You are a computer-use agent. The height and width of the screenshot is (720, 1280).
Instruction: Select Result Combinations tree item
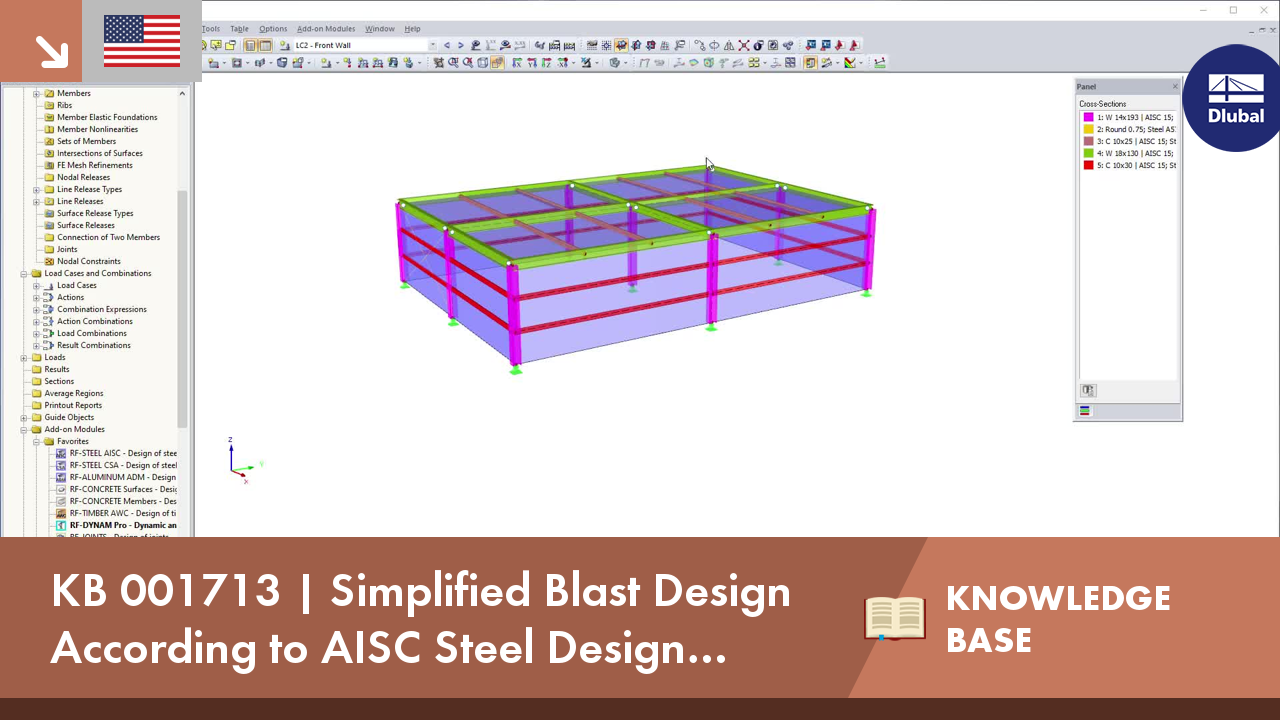point(94,345)
